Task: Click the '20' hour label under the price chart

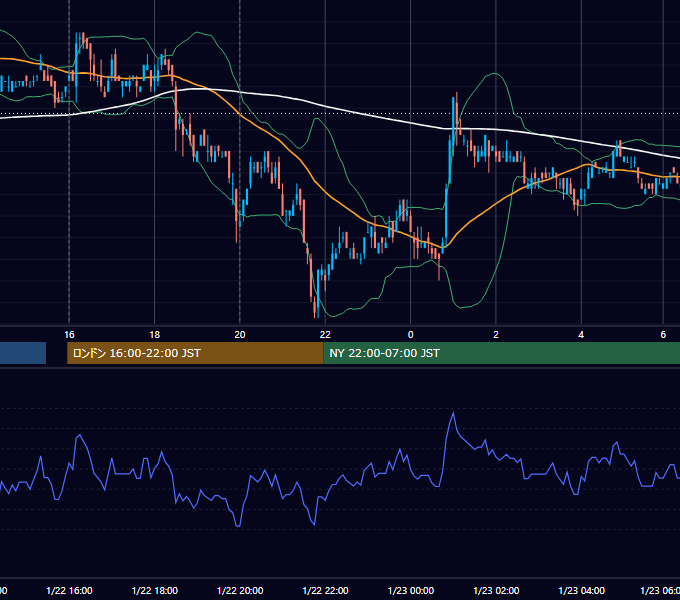Action: (x=240, y=334)
